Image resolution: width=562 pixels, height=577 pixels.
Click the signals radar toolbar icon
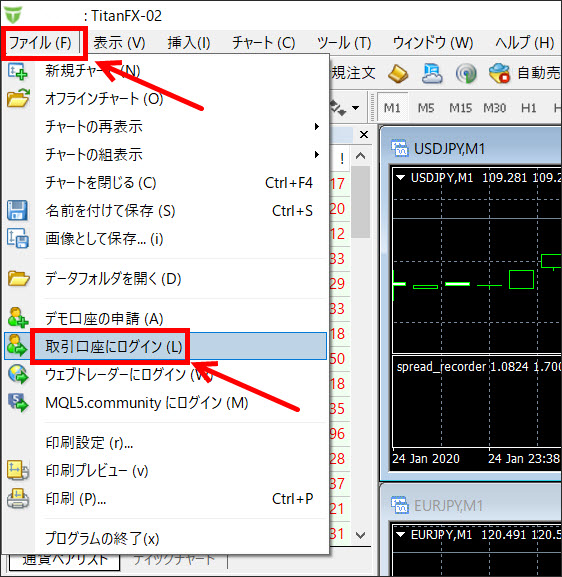click(466, 73)
